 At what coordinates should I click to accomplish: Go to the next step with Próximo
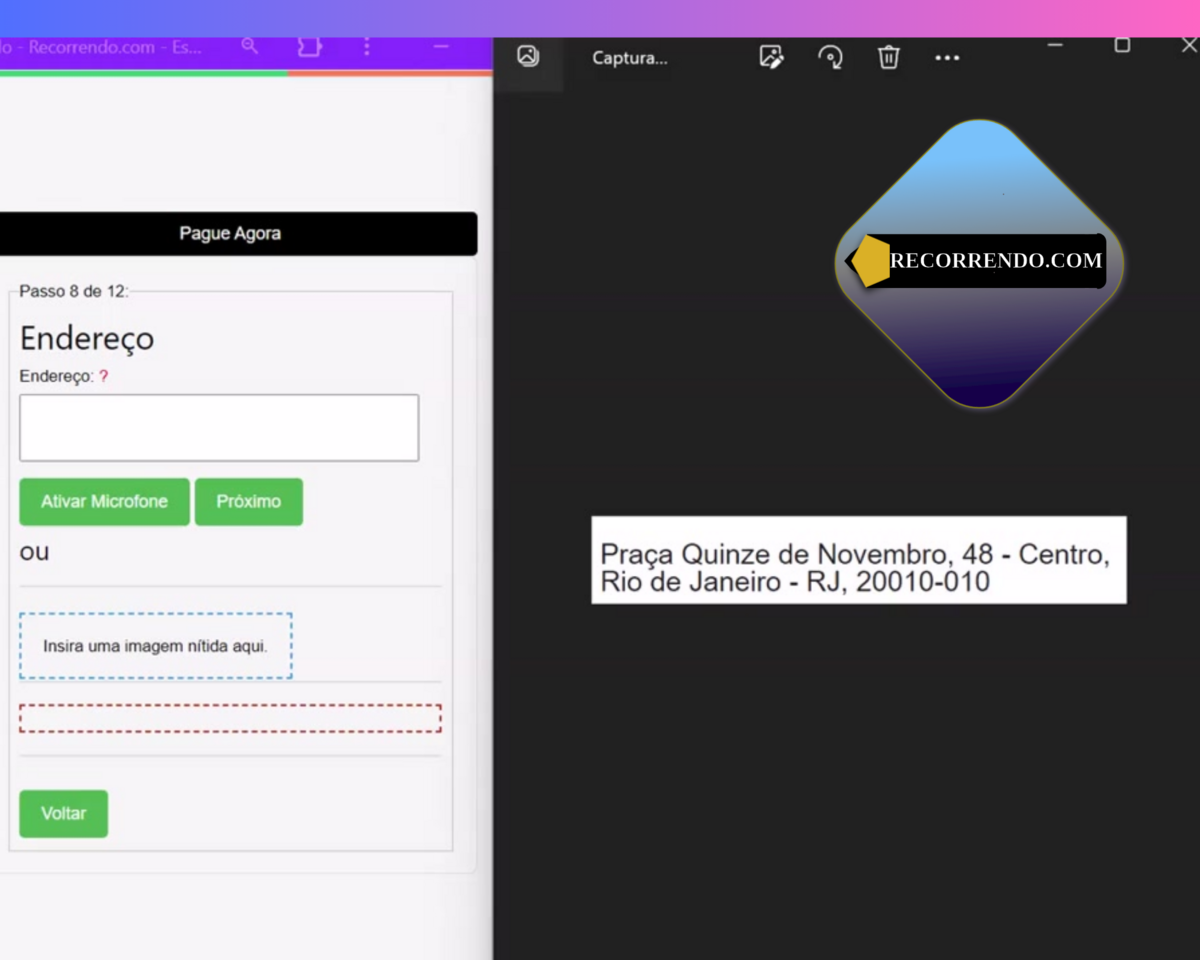click(x=249, y=502)
